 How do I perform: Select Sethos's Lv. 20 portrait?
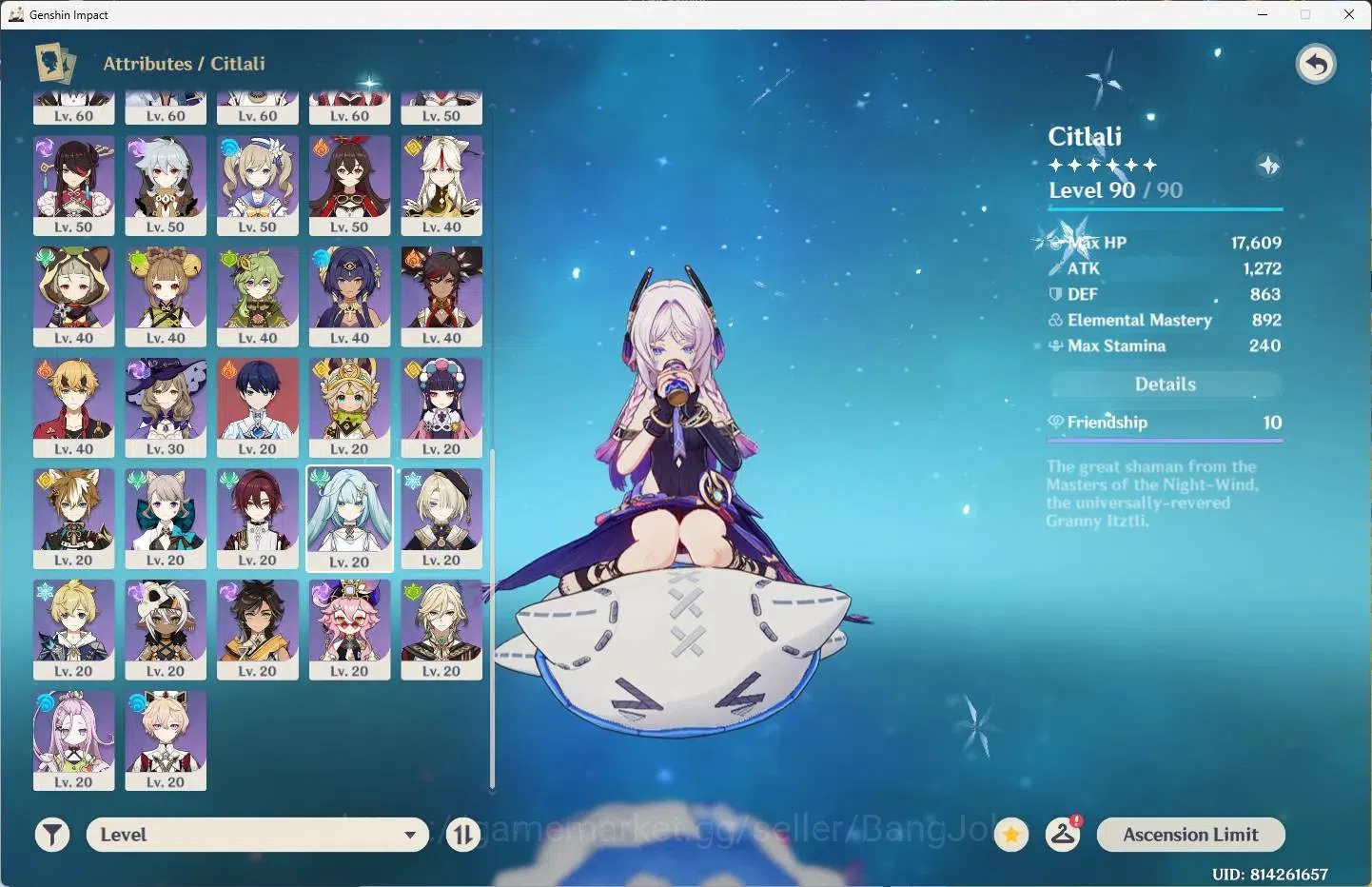tap(258, 630)
